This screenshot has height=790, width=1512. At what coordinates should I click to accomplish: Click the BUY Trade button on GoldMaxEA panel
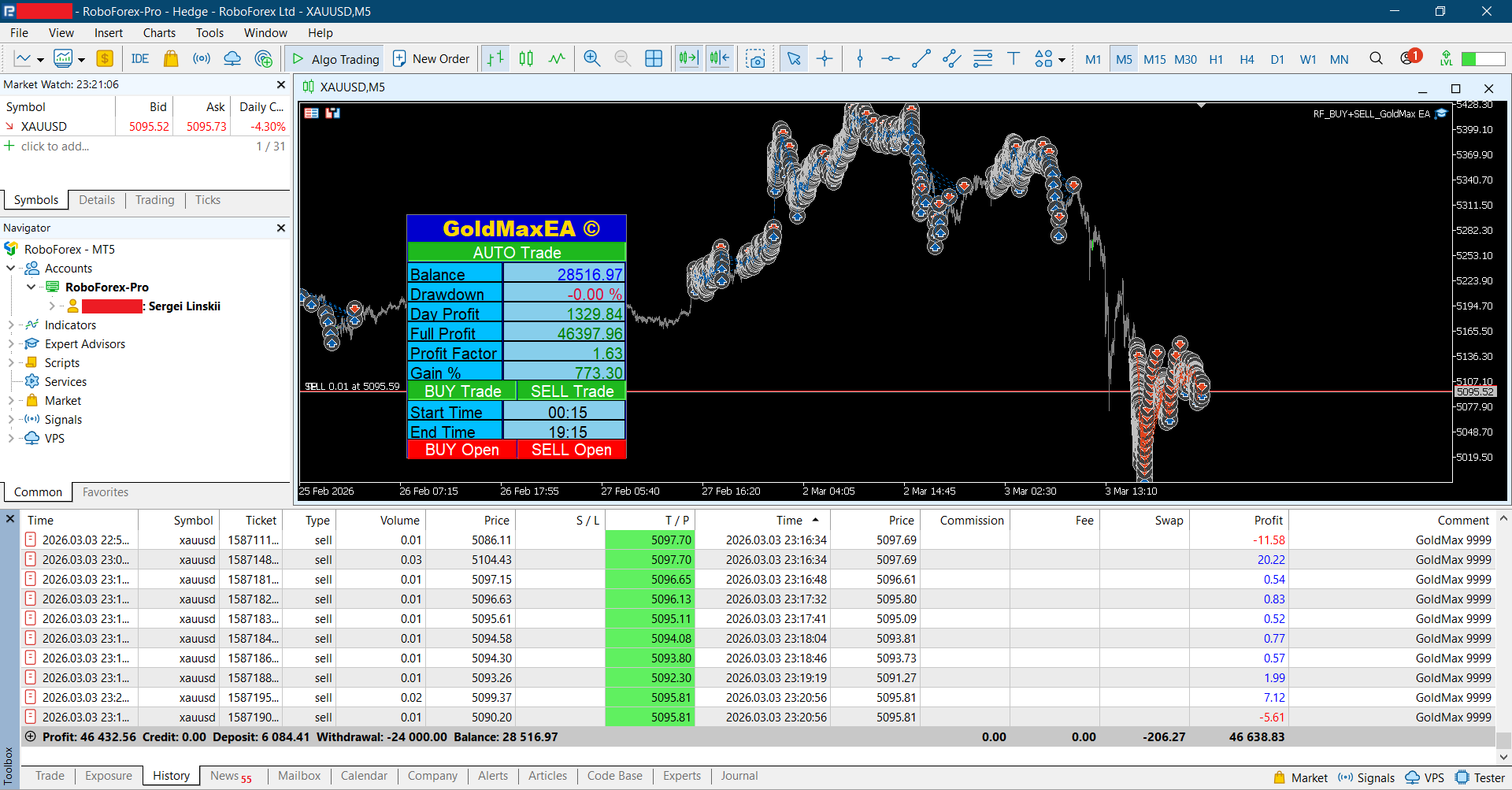(462, 391)
